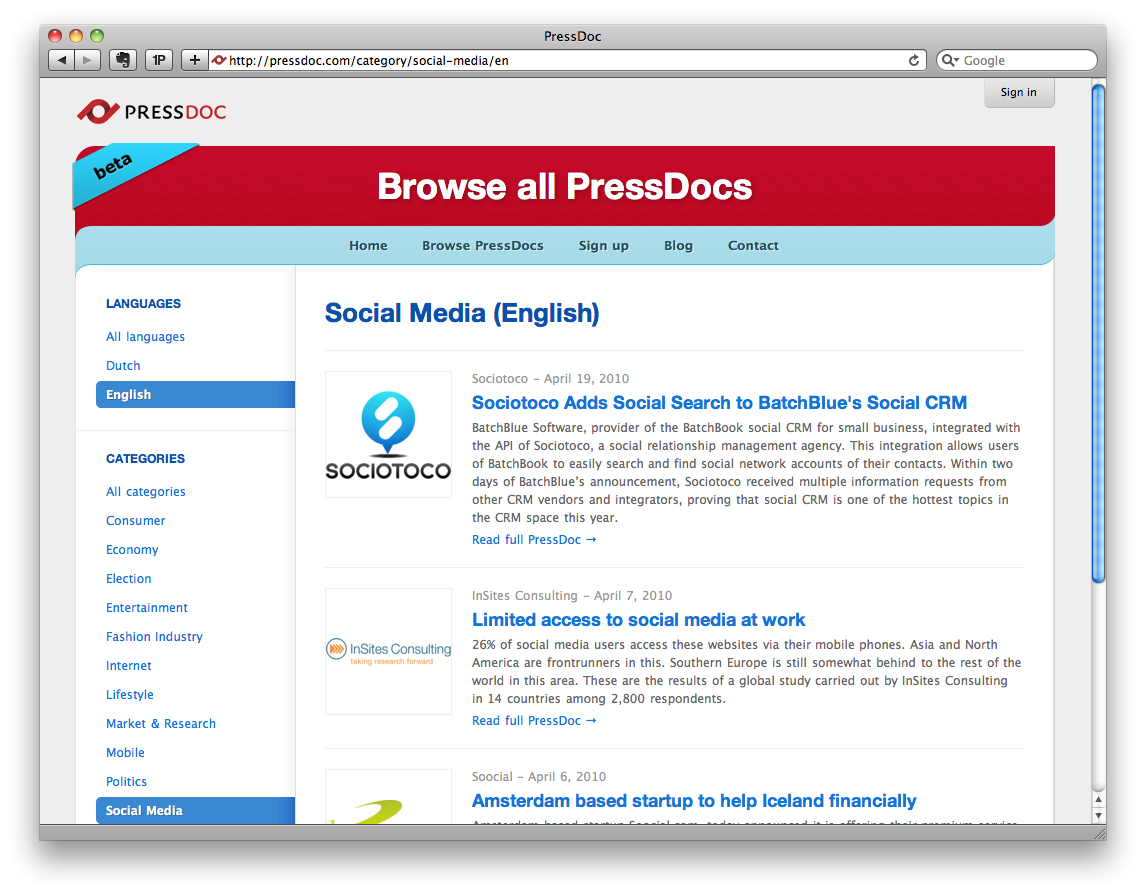1146x895 pixels.
Task: Click the PressDoc logo
Action: (152, 112)
